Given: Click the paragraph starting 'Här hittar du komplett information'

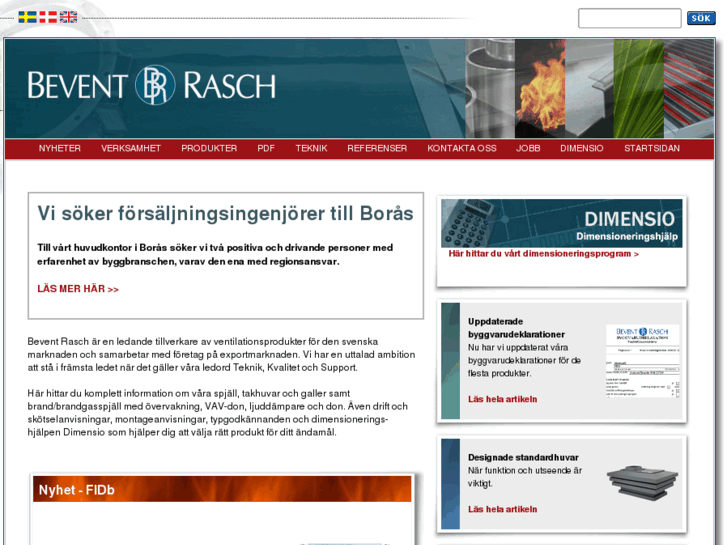Looking at the screenshot, I should click(217, 413).
